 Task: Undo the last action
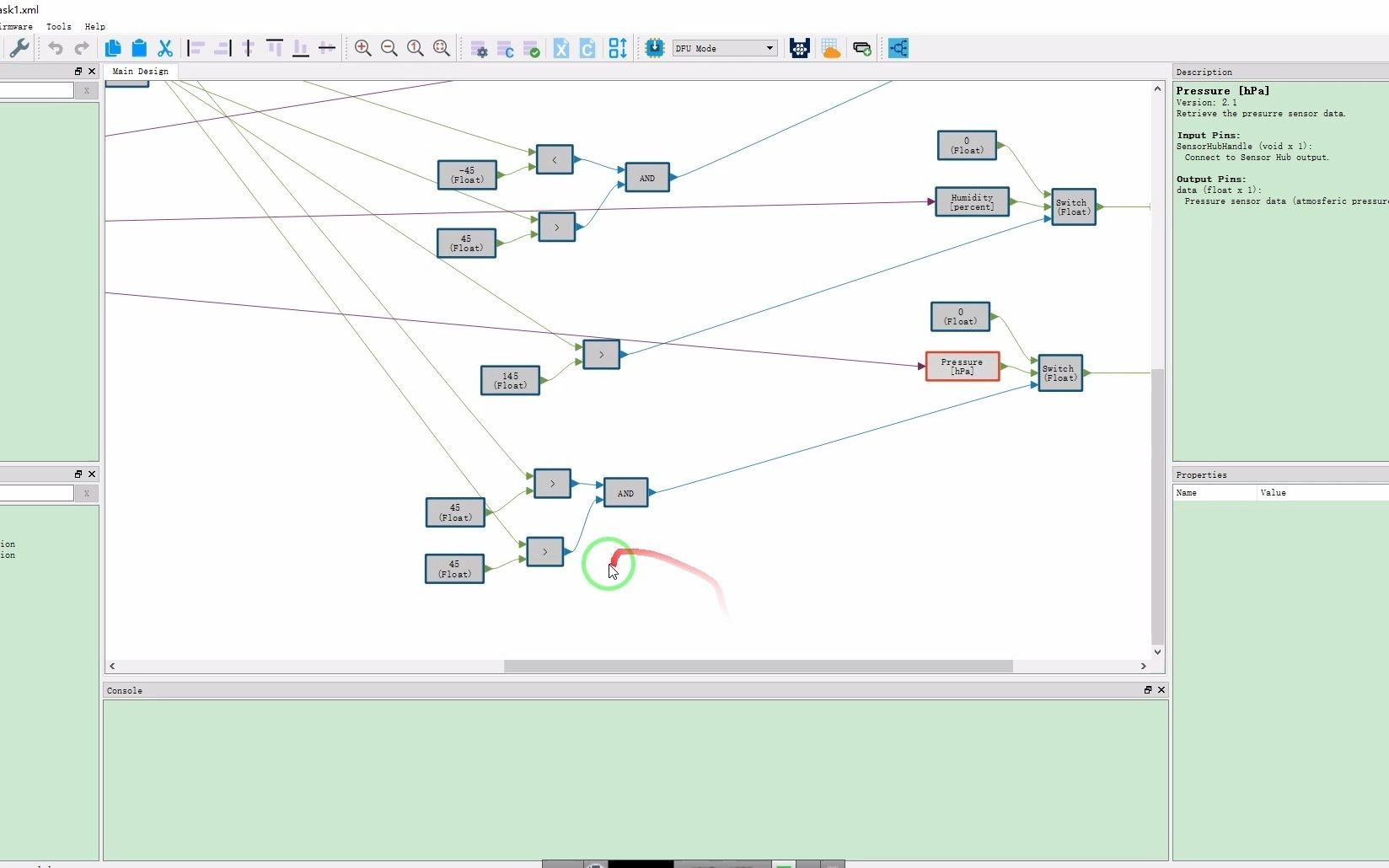(56, 48)
